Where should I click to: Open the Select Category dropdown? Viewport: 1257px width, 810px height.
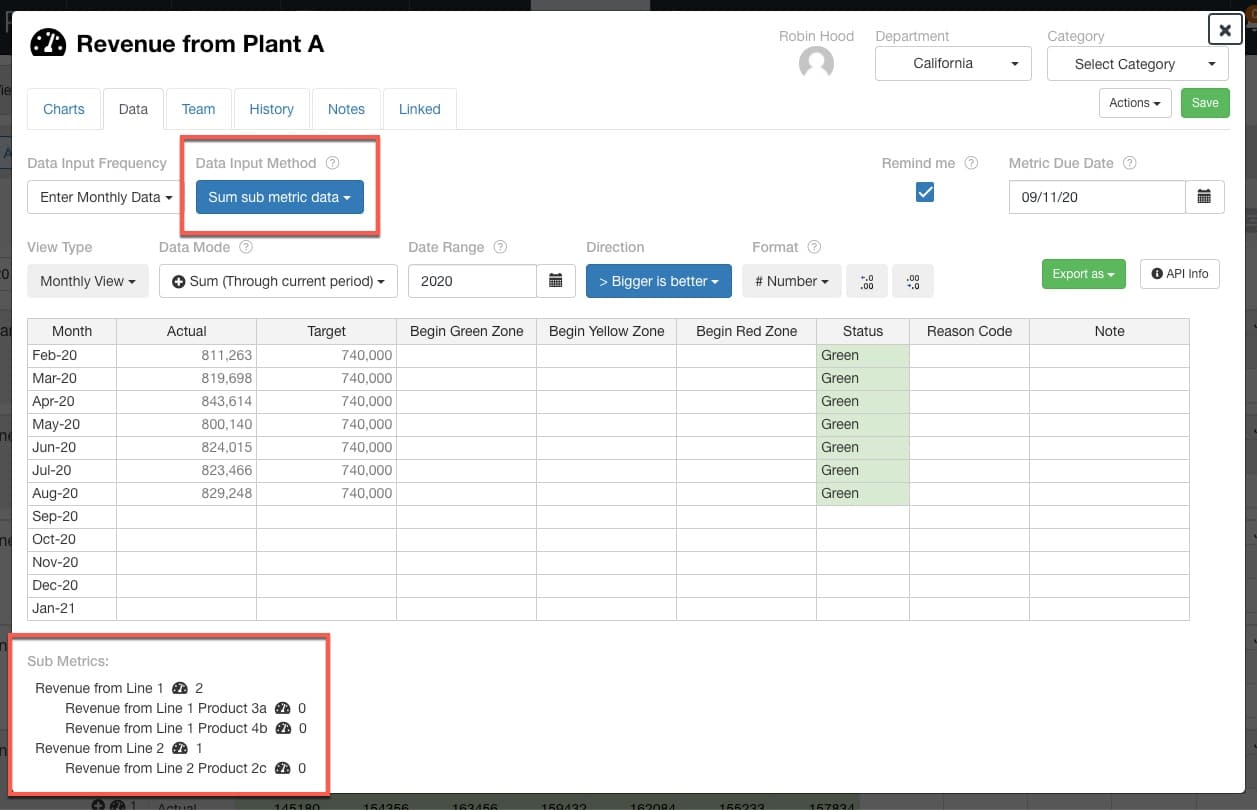tap(1138, 63)
